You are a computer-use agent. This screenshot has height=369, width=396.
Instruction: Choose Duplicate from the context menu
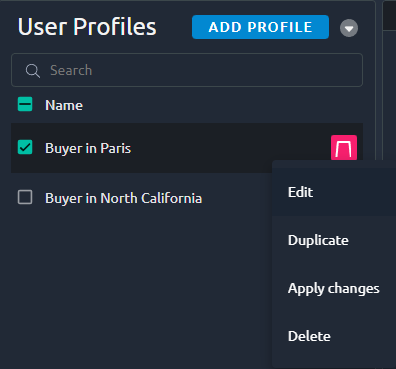tap(334, 240)
